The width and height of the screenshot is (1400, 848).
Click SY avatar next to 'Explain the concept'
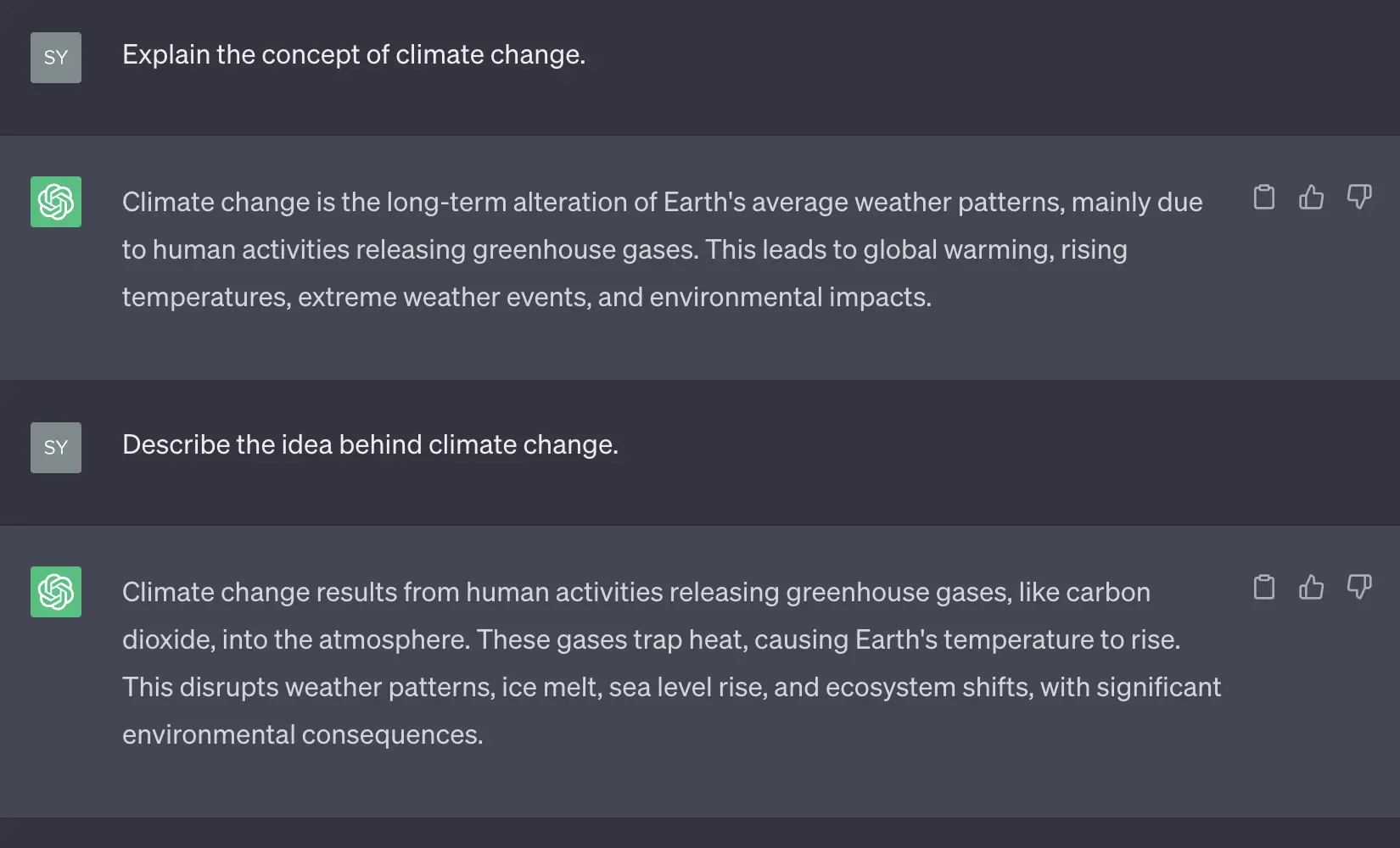pyautogui.click(x=56, y=58)
